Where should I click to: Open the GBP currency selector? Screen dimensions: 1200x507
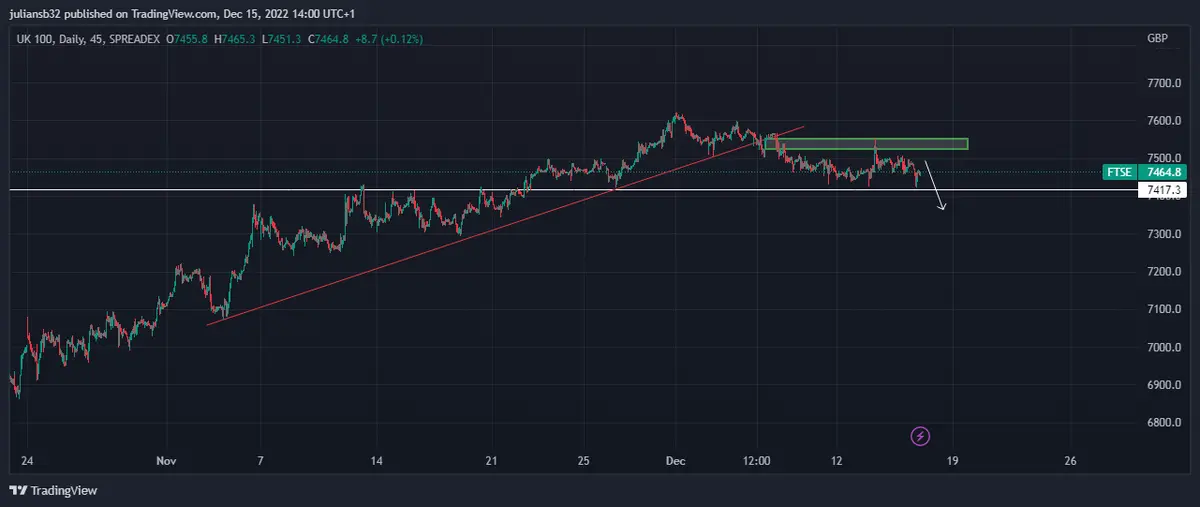coord(1157,37)
